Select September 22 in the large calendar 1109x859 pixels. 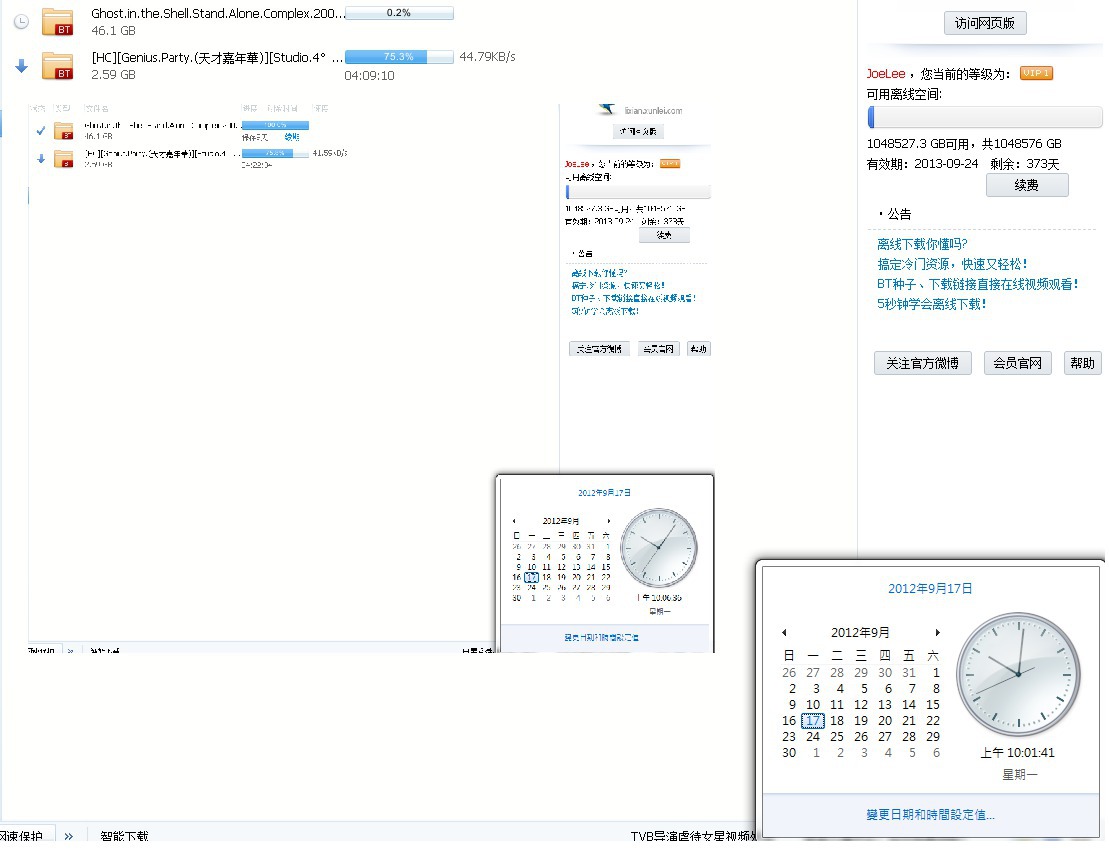[933, 720]
